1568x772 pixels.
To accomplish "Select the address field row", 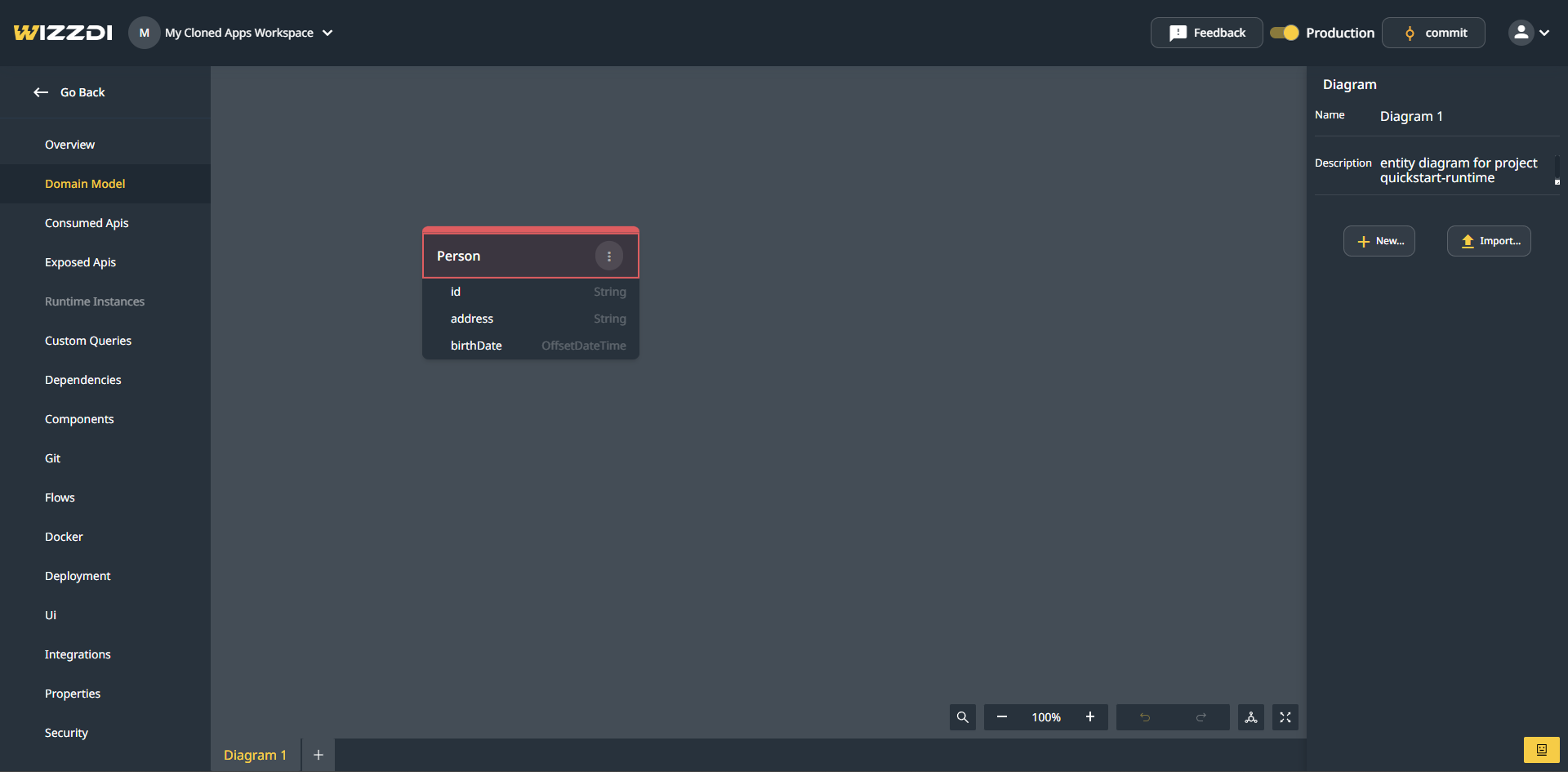I will tap(531, 319).
